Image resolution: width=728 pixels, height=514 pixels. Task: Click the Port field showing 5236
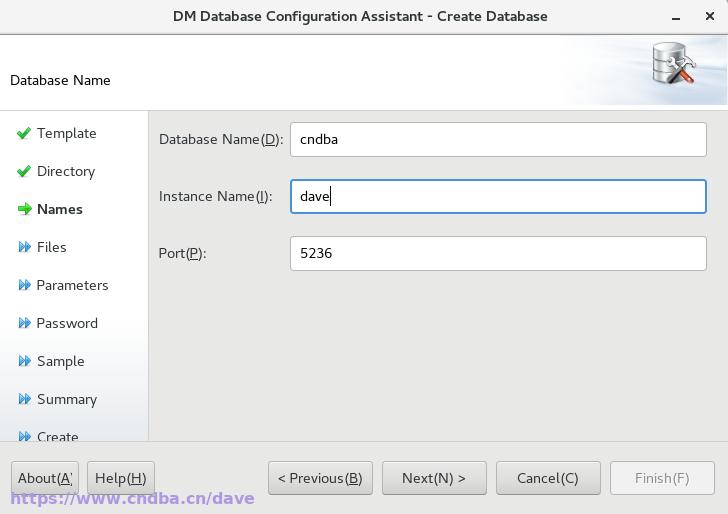498,254
